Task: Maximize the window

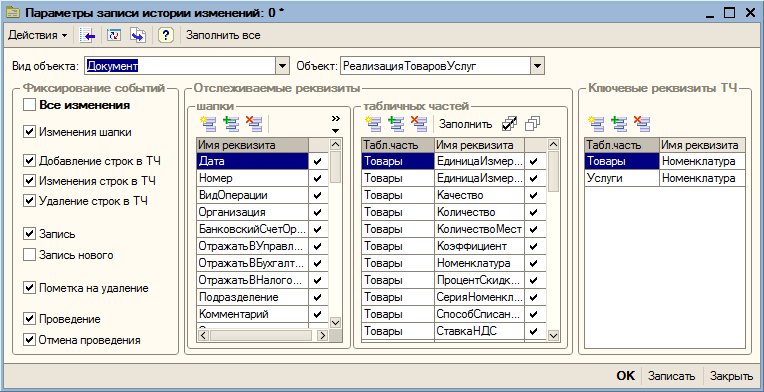Action: [x=729, y=13]
